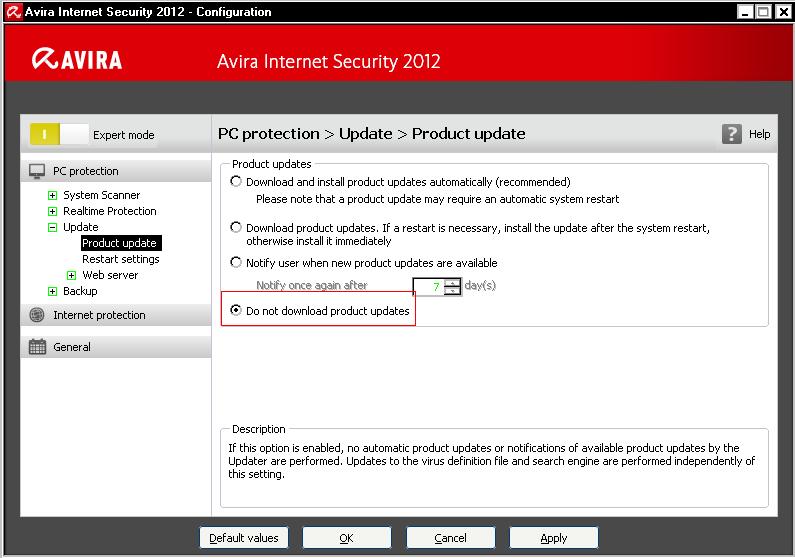This screenshot has height=558, width=795.
Task: Select System Scanner tree item
Action: [101, 195]
